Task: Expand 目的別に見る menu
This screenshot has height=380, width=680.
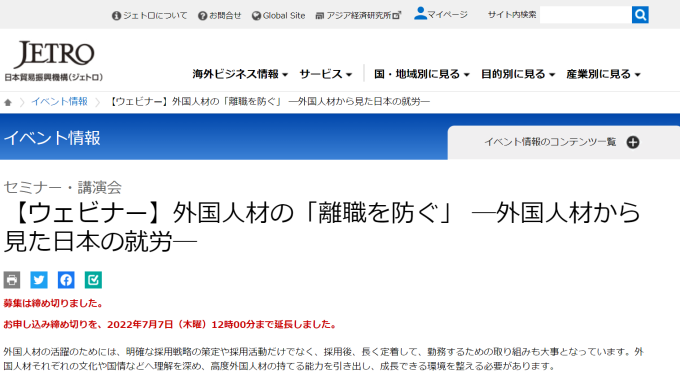Action: tap(518, 74)
